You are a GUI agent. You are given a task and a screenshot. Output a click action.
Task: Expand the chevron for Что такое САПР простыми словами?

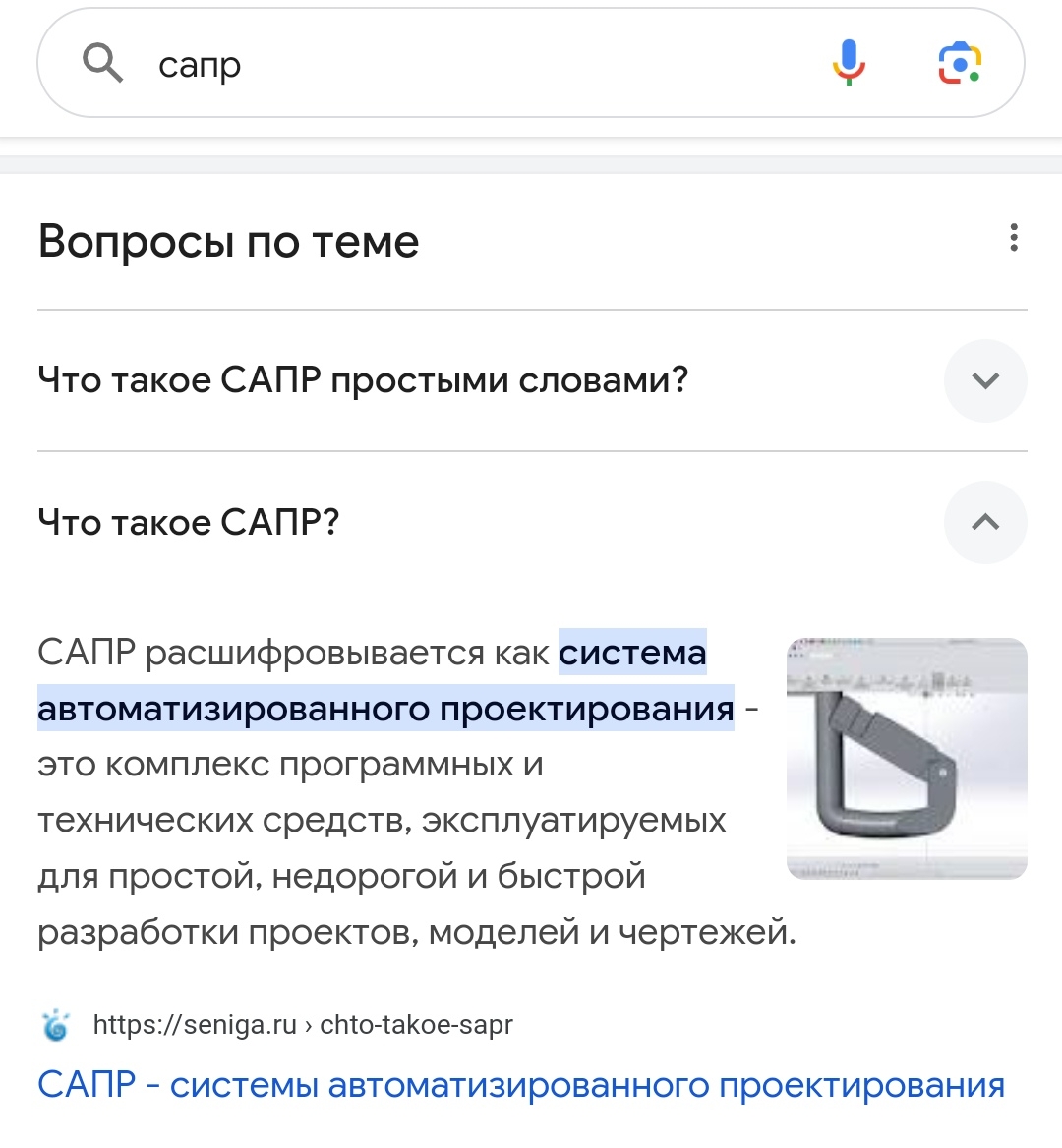[x=985, y=380]
